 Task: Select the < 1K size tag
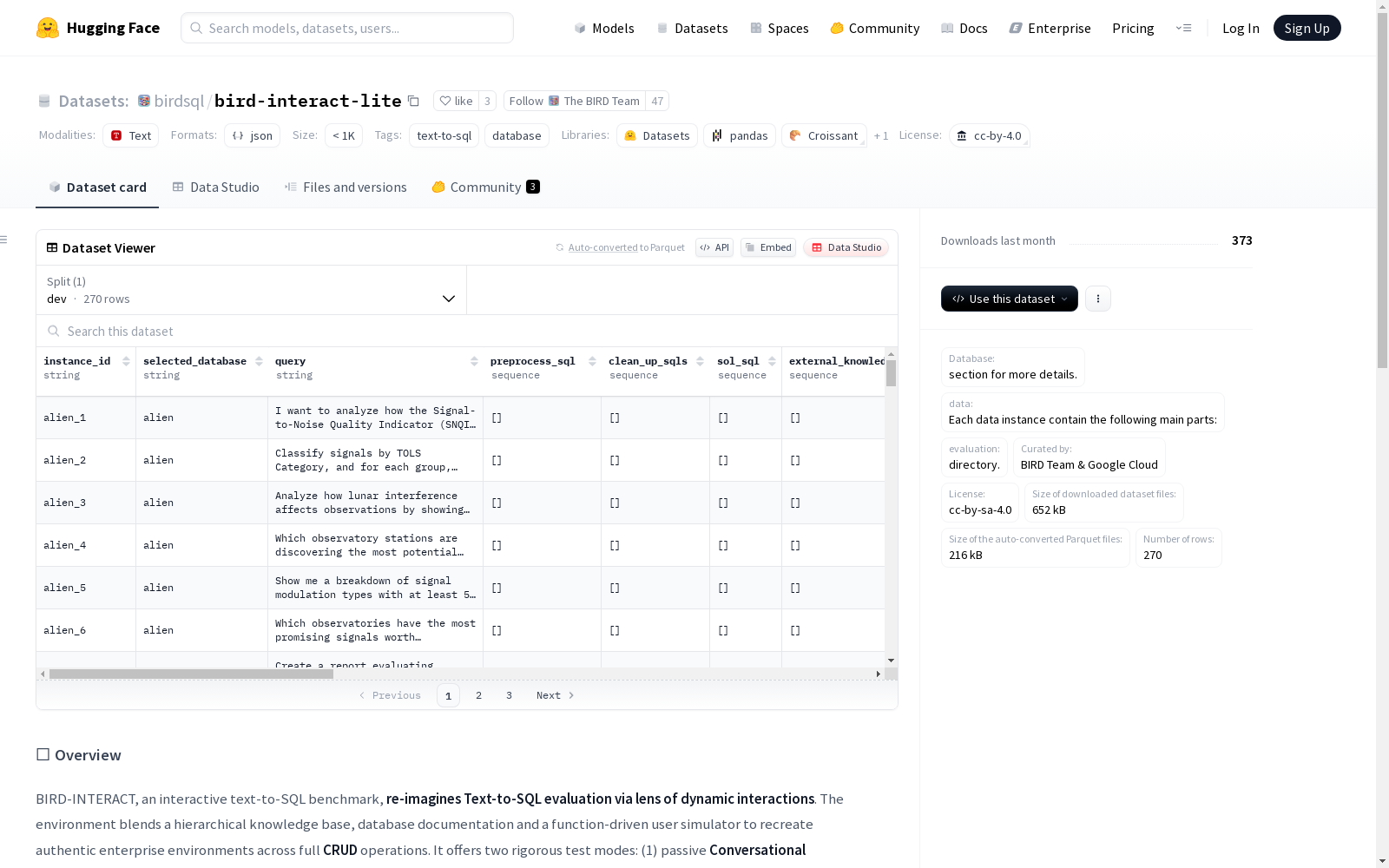[344, 135]
